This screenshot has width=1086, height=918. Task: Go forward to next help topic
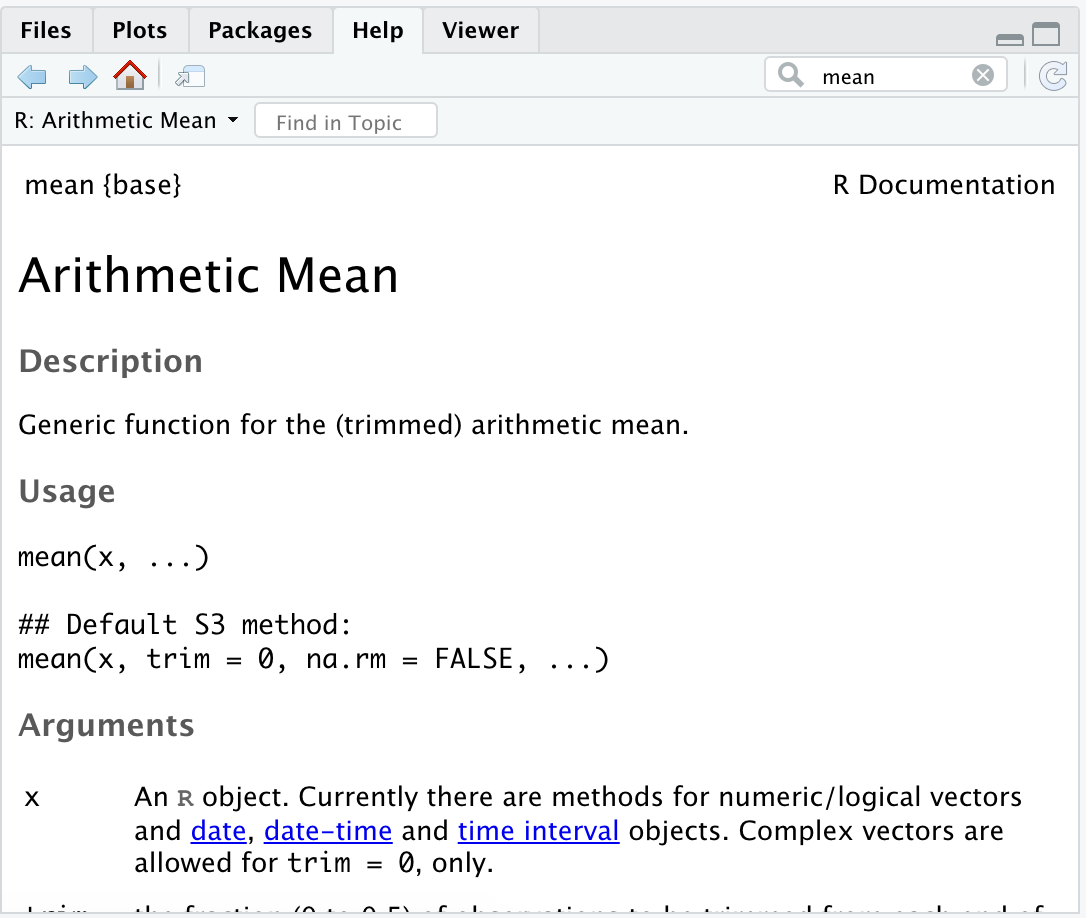(82, 76)
